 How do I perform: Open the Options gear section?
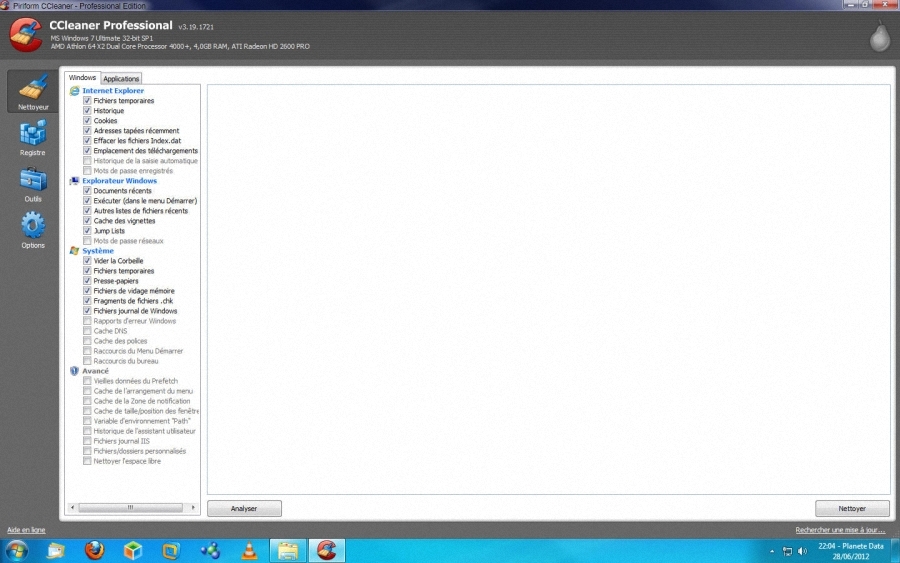coord(33,230)
